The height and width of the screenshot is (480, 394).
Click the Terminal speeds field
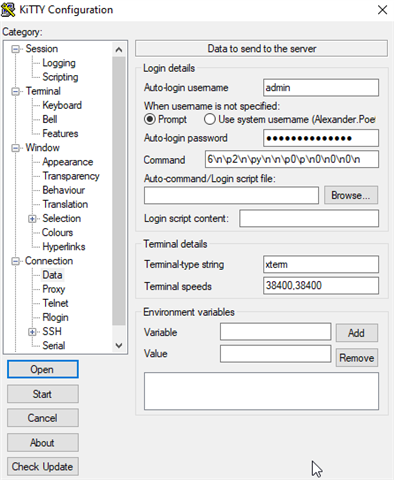321,286
